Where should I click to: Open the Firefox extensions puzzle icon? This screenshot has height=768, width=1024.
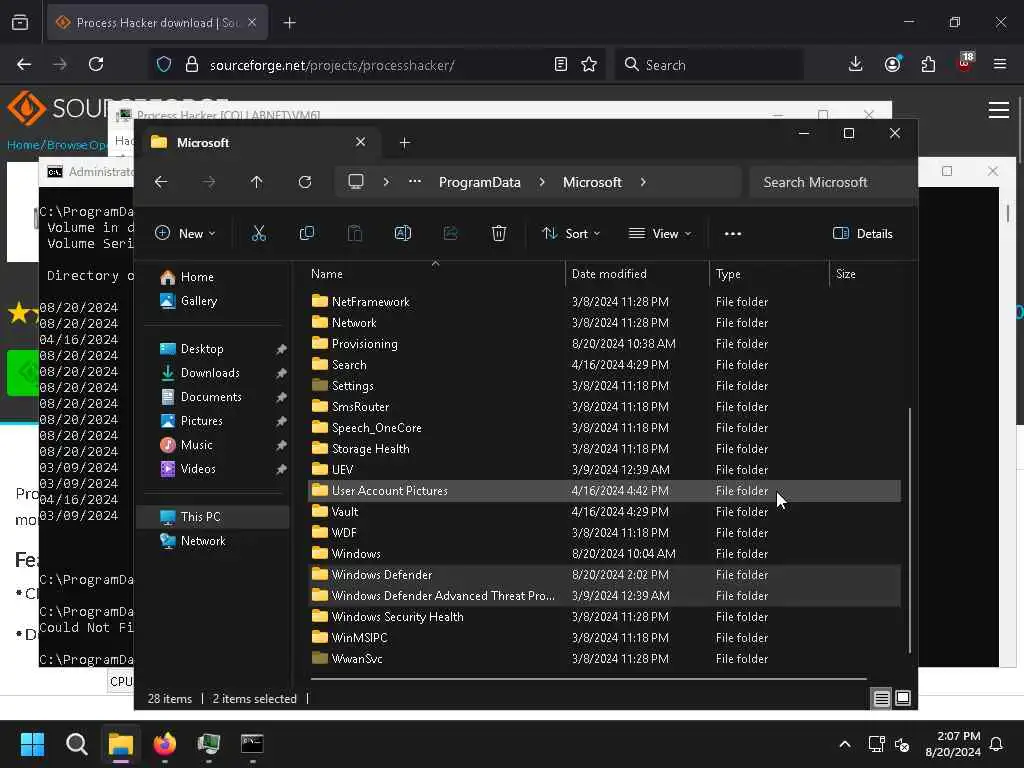coord(928,64)
